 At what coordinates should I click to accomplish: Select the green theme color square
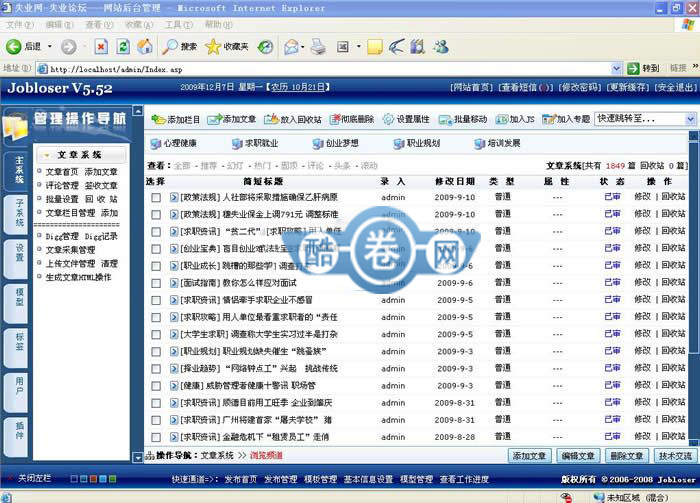[112, 479]
